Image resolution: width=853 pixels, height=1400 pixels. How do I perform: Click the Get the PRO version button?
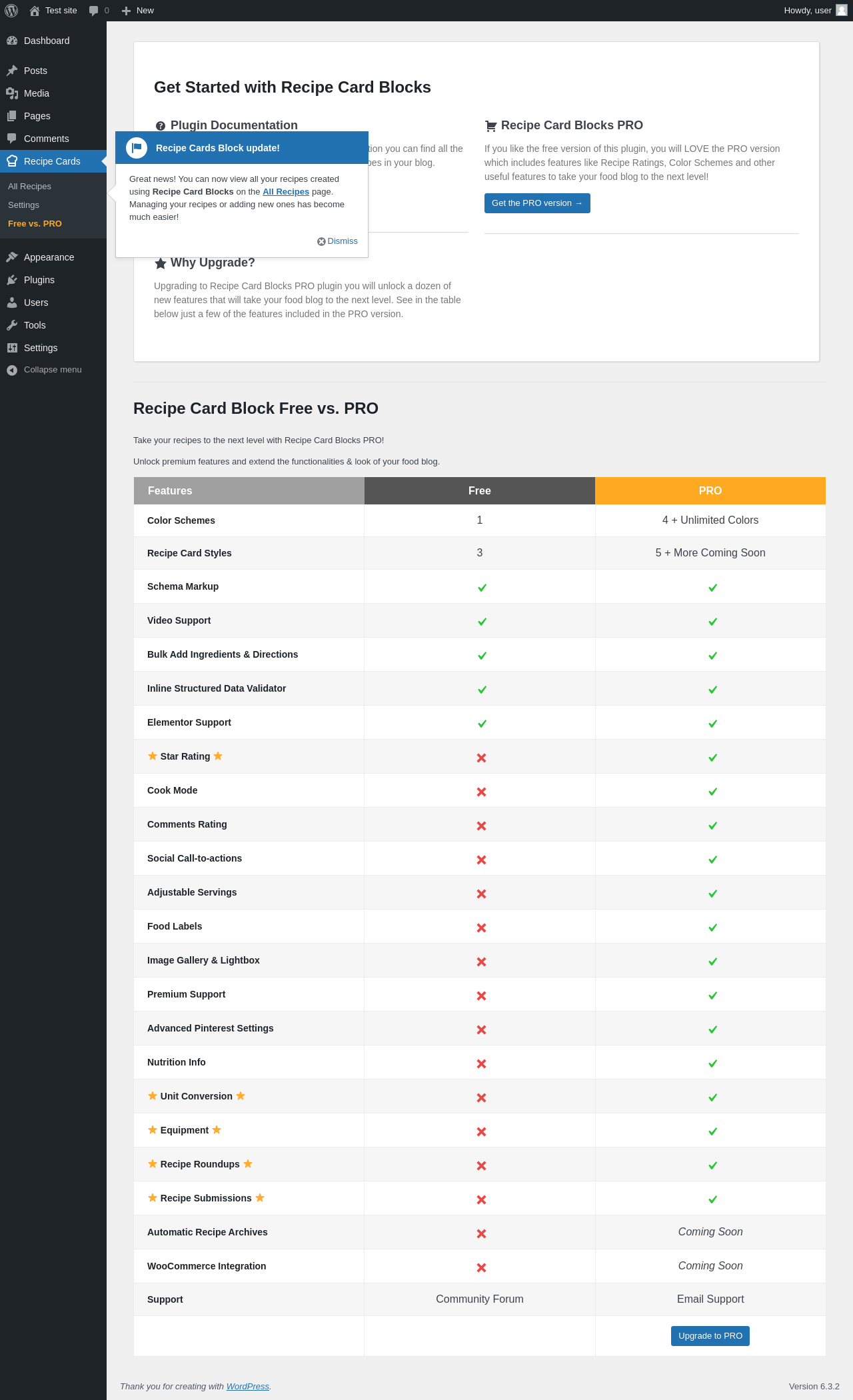click(x=537, y=203)
